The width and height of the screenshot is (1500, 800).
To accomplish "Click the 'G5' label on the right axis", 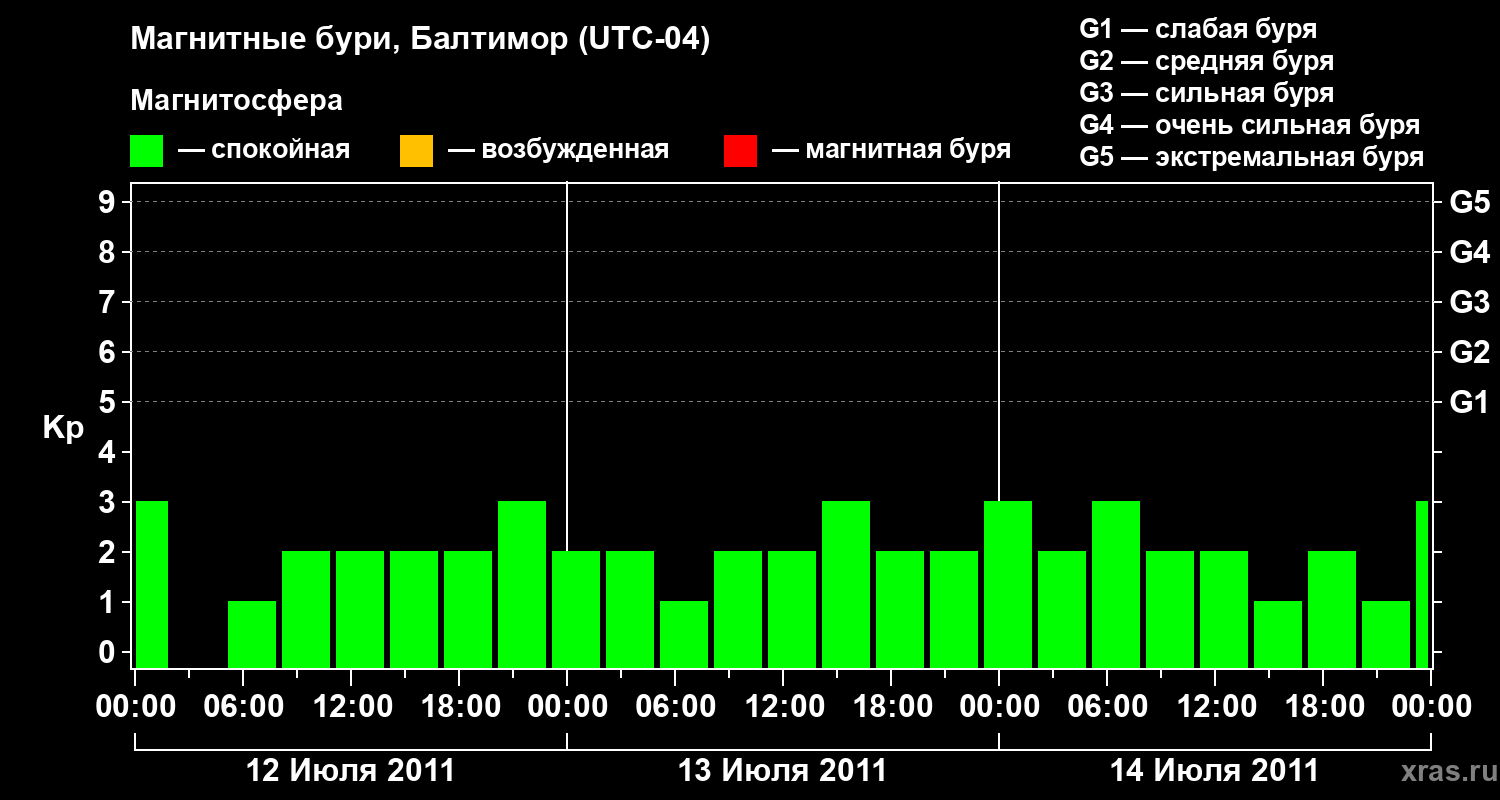I will (1470, 202).
